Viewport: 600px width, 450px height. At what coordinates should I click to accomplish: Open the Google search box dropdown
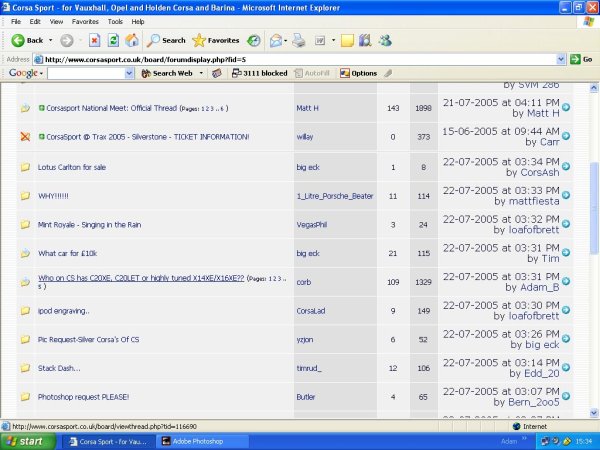(x=130, y=73)
